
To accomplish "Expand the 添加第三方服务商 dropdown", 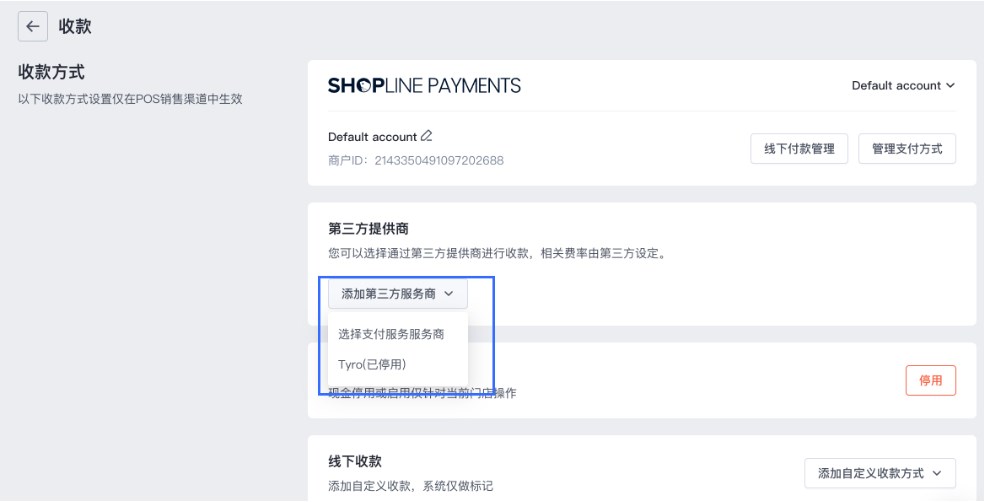I will [397, 293].
